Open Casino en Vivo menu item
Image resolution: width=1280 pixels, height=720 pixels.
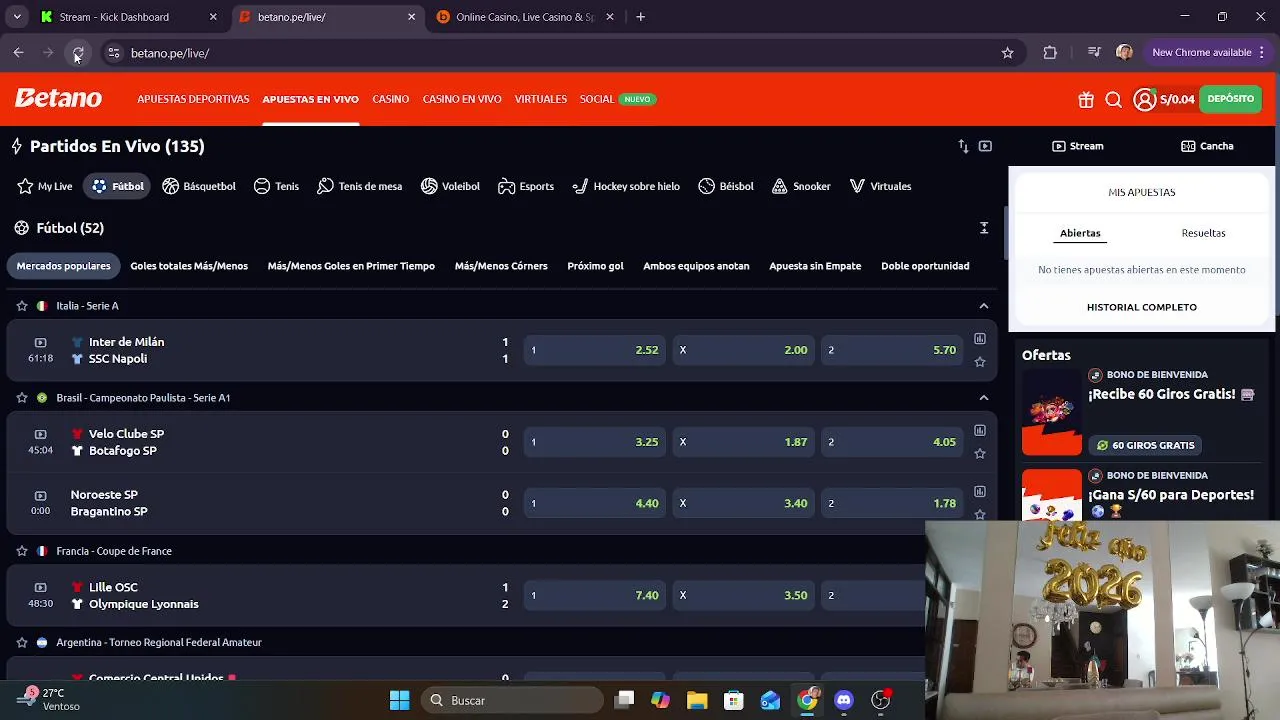(x=462, y=99)
